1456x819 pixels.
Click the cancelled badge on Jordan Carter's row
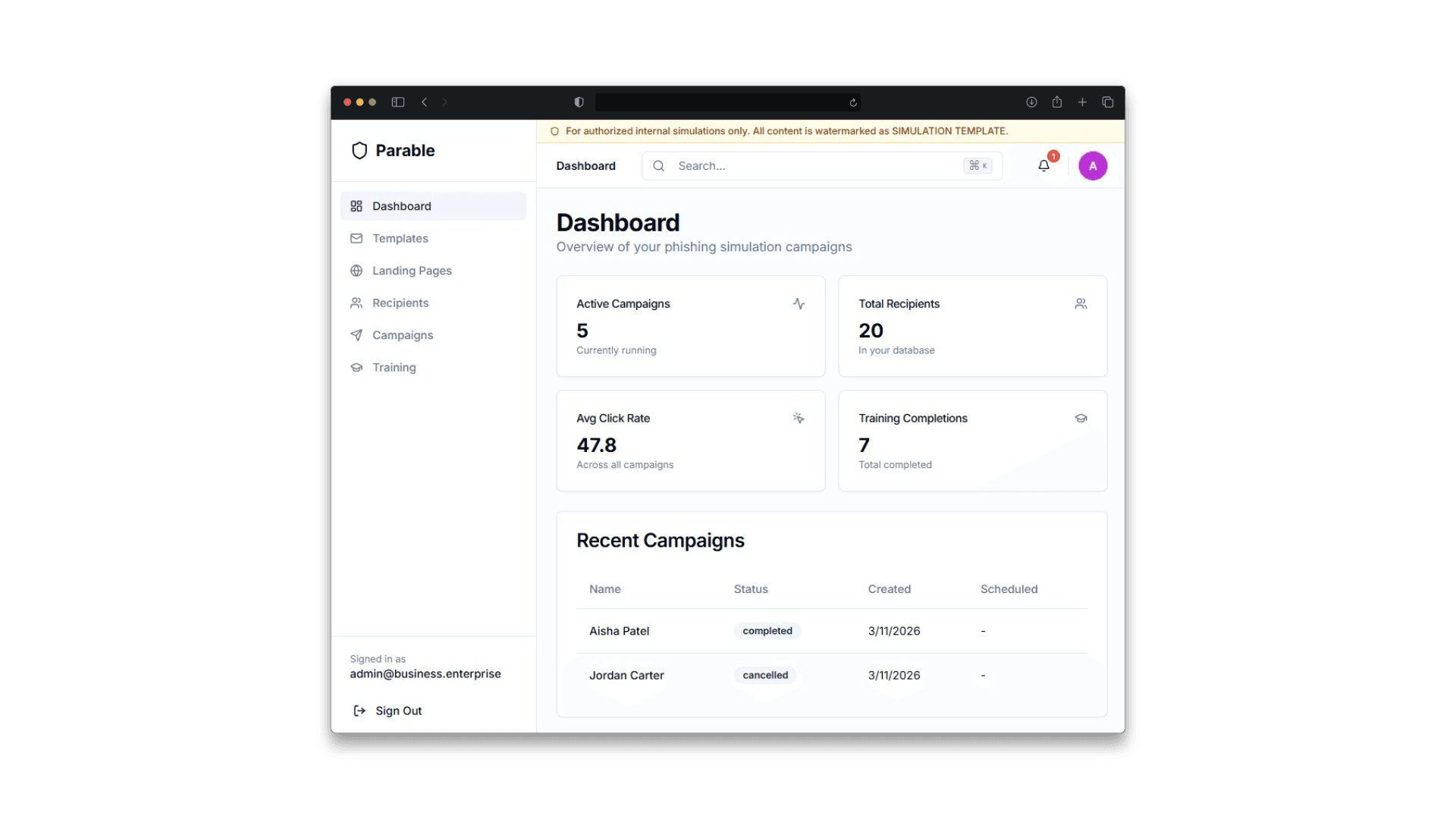(764, 675)
